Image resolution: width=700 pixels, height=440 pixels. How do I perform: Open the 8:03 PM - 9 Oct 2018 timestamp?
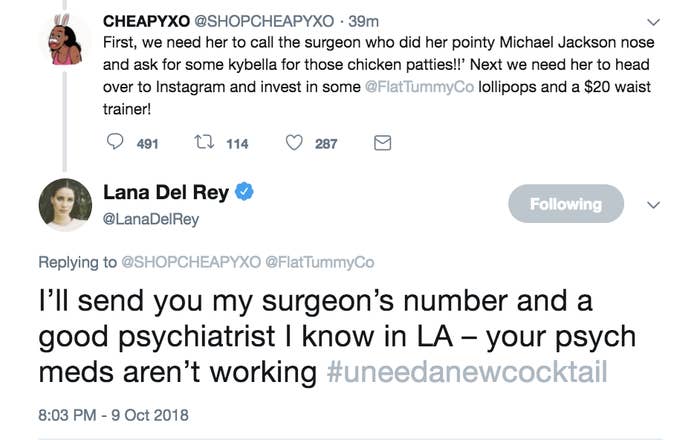point(112,414)
